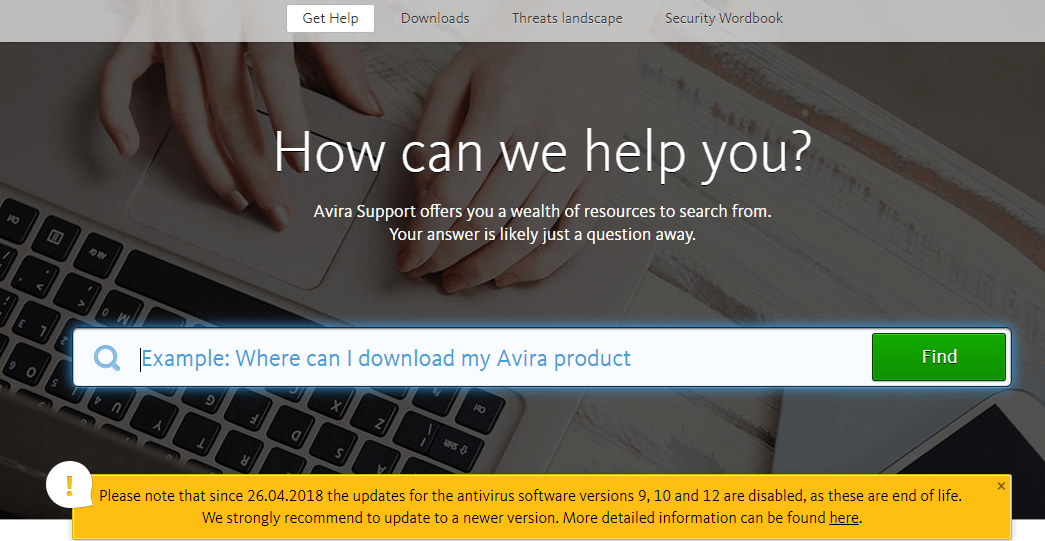Image resolution: width=1045 pixels, height=541 pixels.
Task: Click the 'Avira Support offers you a wealth' line
Action: coord(542,212)
